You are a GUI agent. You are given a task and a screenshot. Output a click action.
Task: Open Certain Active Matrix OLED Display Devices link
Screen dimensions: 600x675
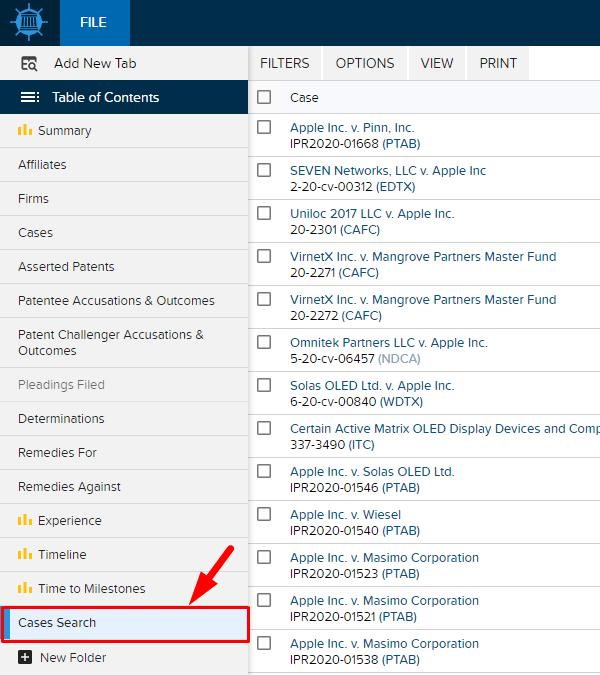coord(445,429)
